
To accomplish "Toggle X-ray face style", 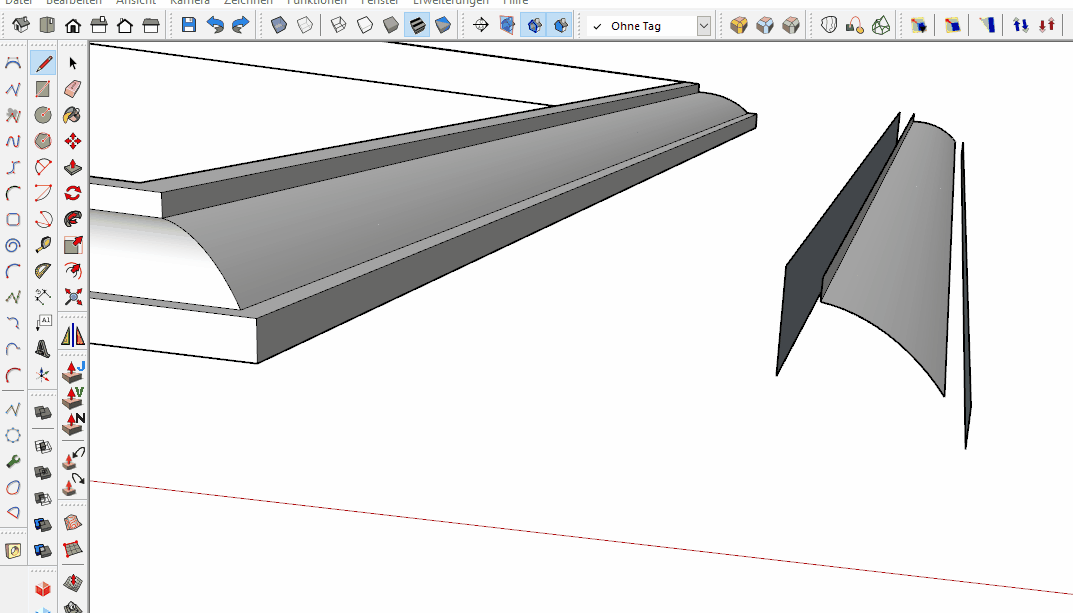I will [x=280, y=25].
